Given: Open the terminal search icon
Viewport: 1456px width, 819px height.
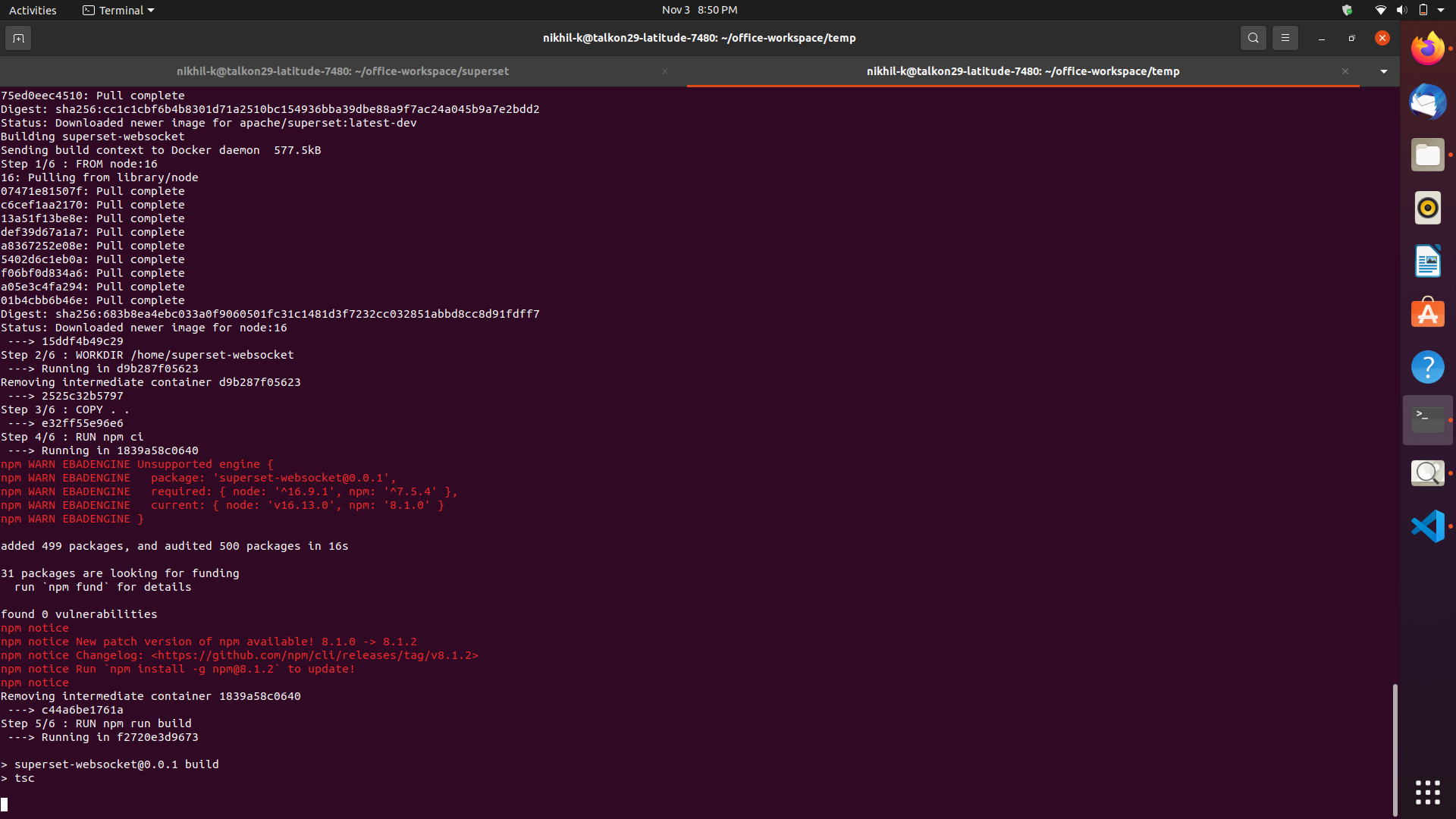Looking at the screenshot, I should [1253, 38].
